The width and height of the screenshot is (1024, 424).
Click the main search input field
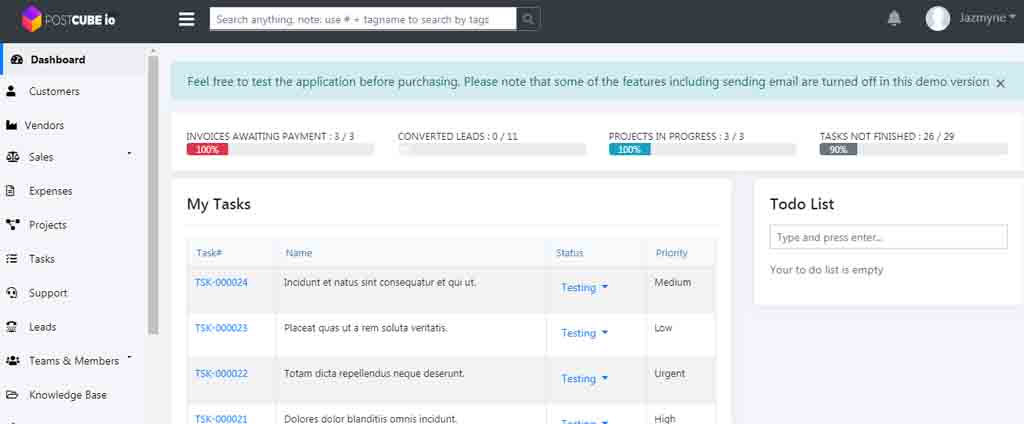[x=362, y=19]
